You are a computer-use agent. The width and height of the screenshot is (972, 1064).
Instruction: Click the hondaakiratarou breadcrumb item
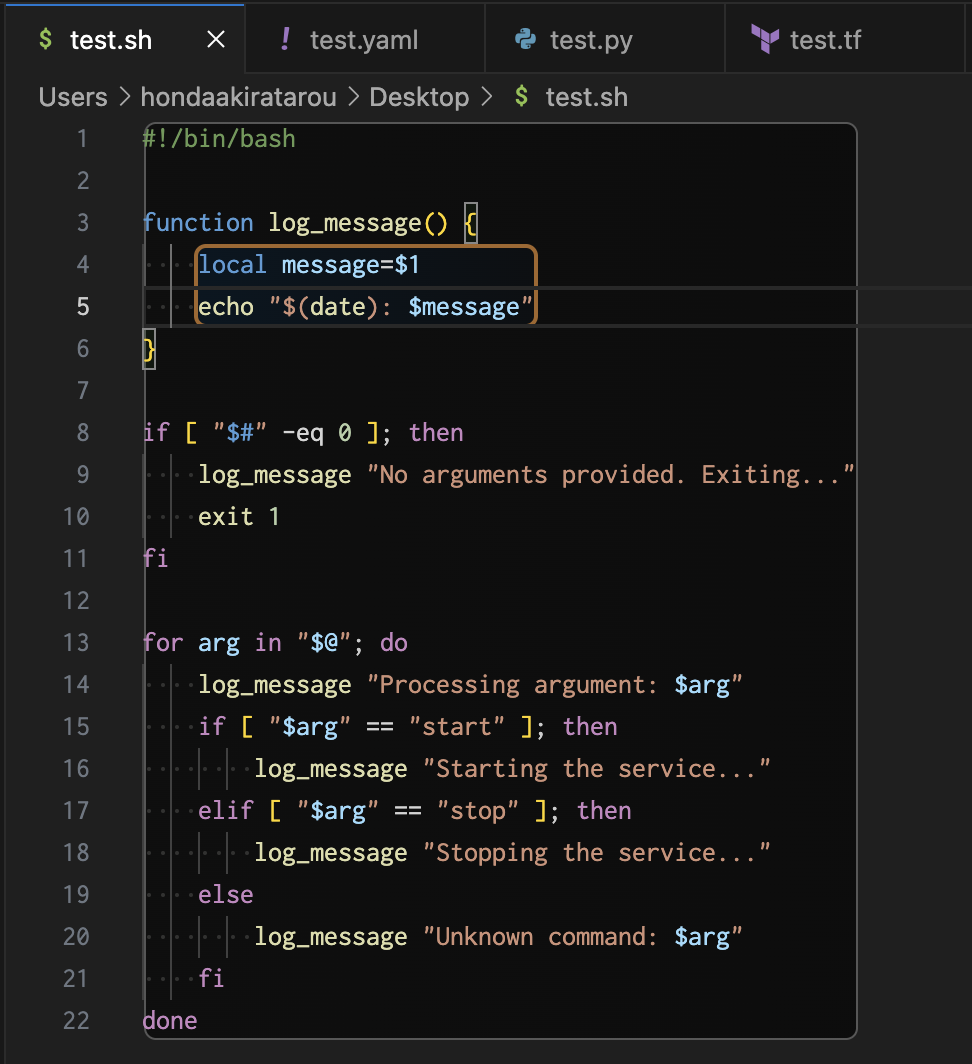tap(239, 97)
